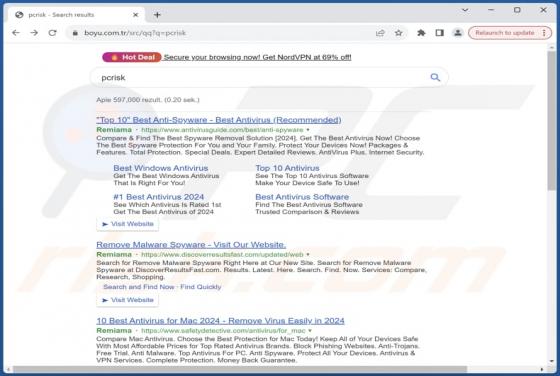Open a new tab with plus button
The height and width of the screenshot is (376, 560).
pos(157,15)
